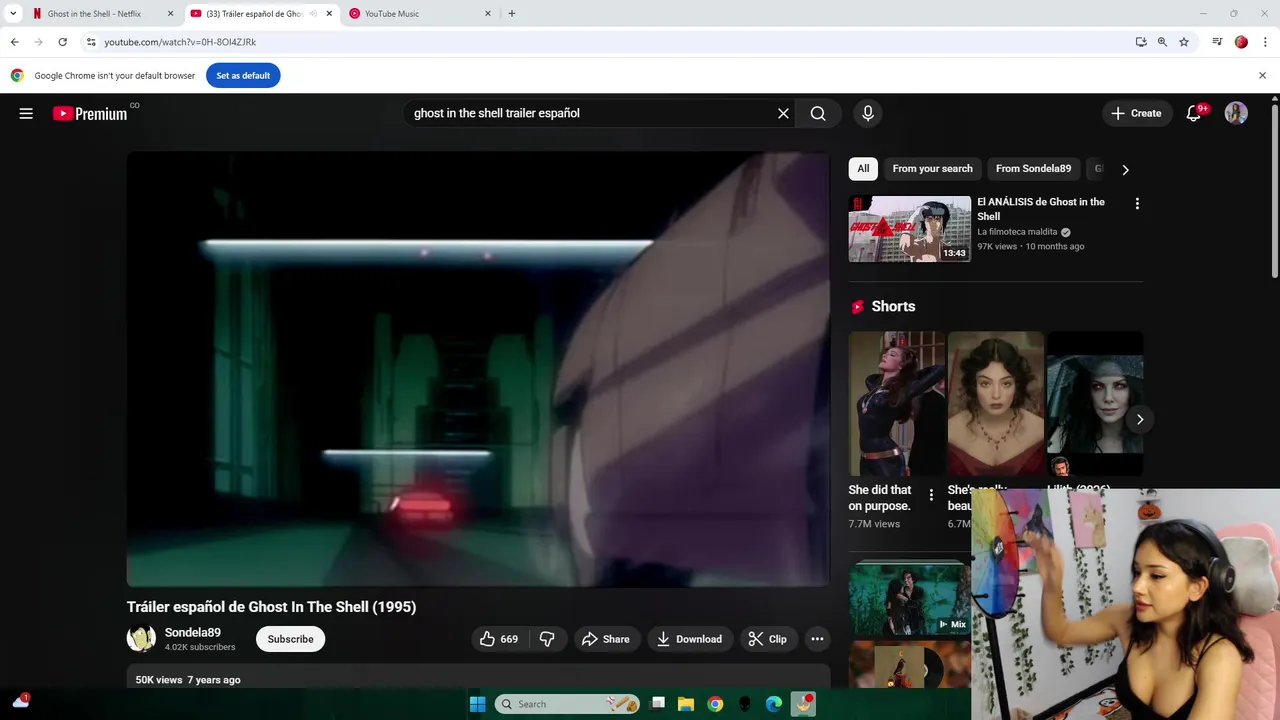Open 'She did that on purpose' short thumbnail
1280x720 pixels.
tap(896, 404)
